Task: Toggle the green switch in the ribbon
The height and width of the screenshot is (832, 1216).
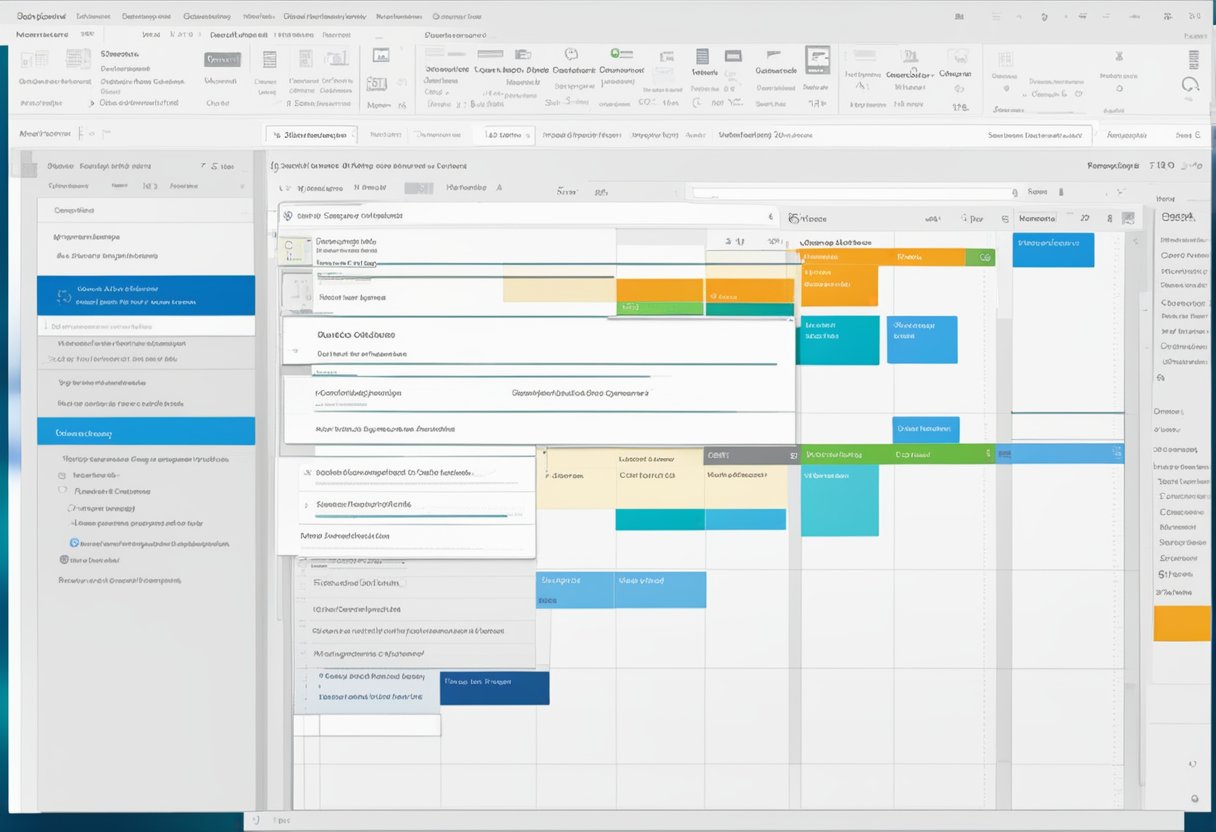Action: [621, 54]
